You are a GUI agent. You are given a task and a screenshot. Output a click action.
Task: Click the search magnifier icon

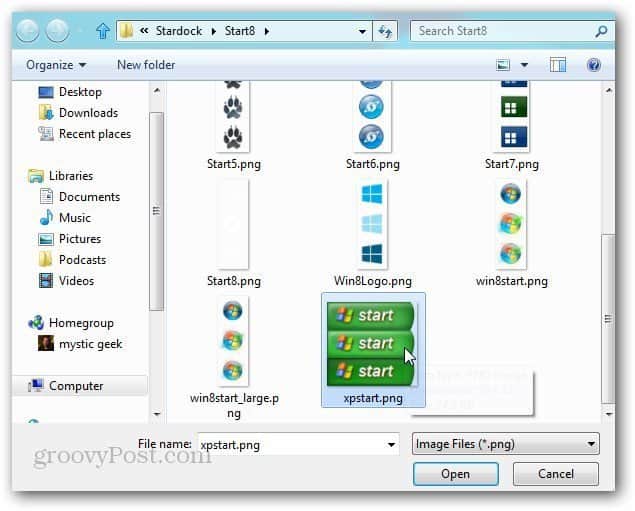tap(601, 31)
